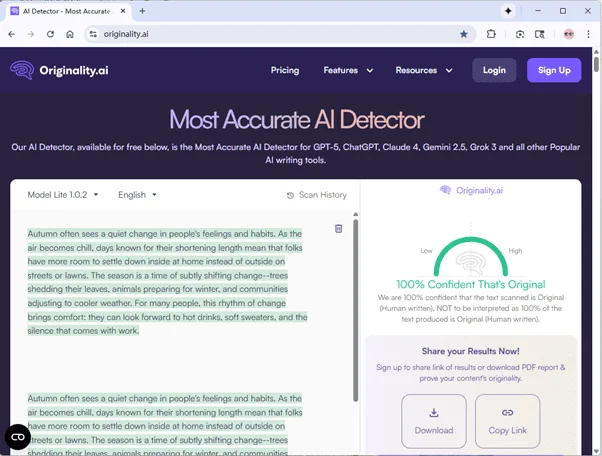This screenshot has height=456, width=602.
Task: Toggle the bookmark star for this page
Action: tap(464, 34)
